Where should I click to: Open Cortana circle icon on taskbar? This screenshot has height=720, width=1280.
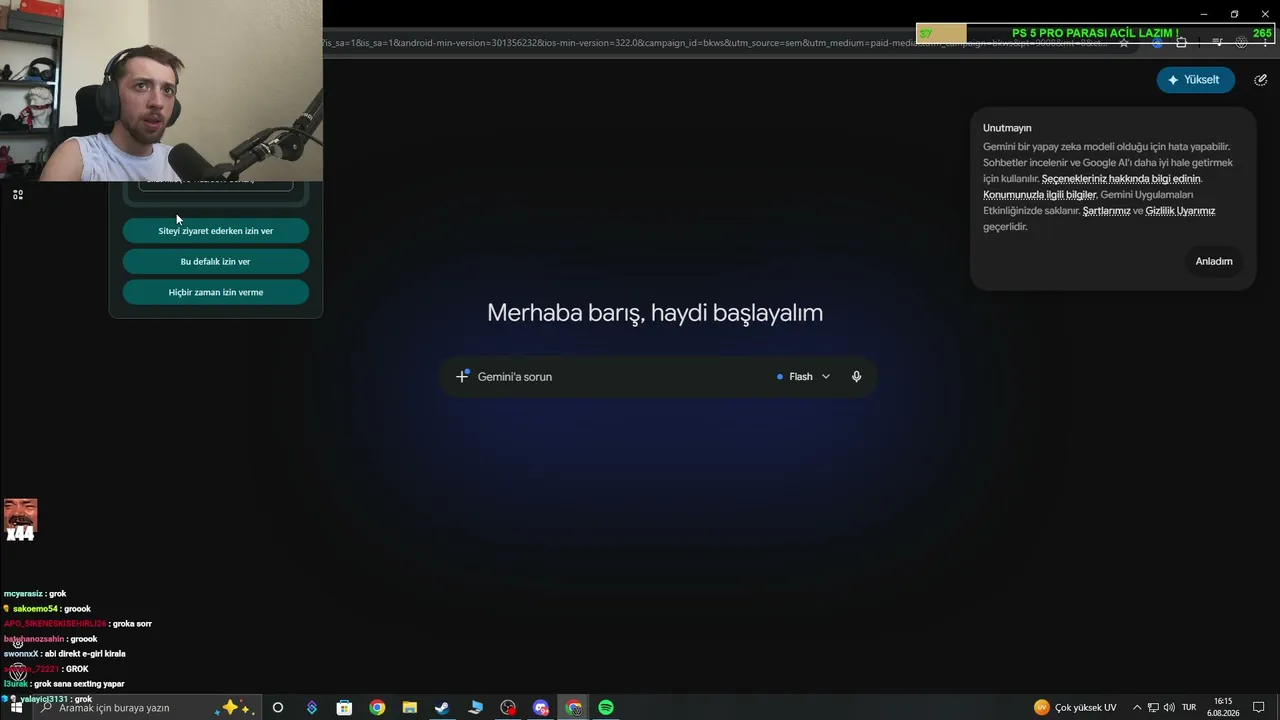[278, 708]
